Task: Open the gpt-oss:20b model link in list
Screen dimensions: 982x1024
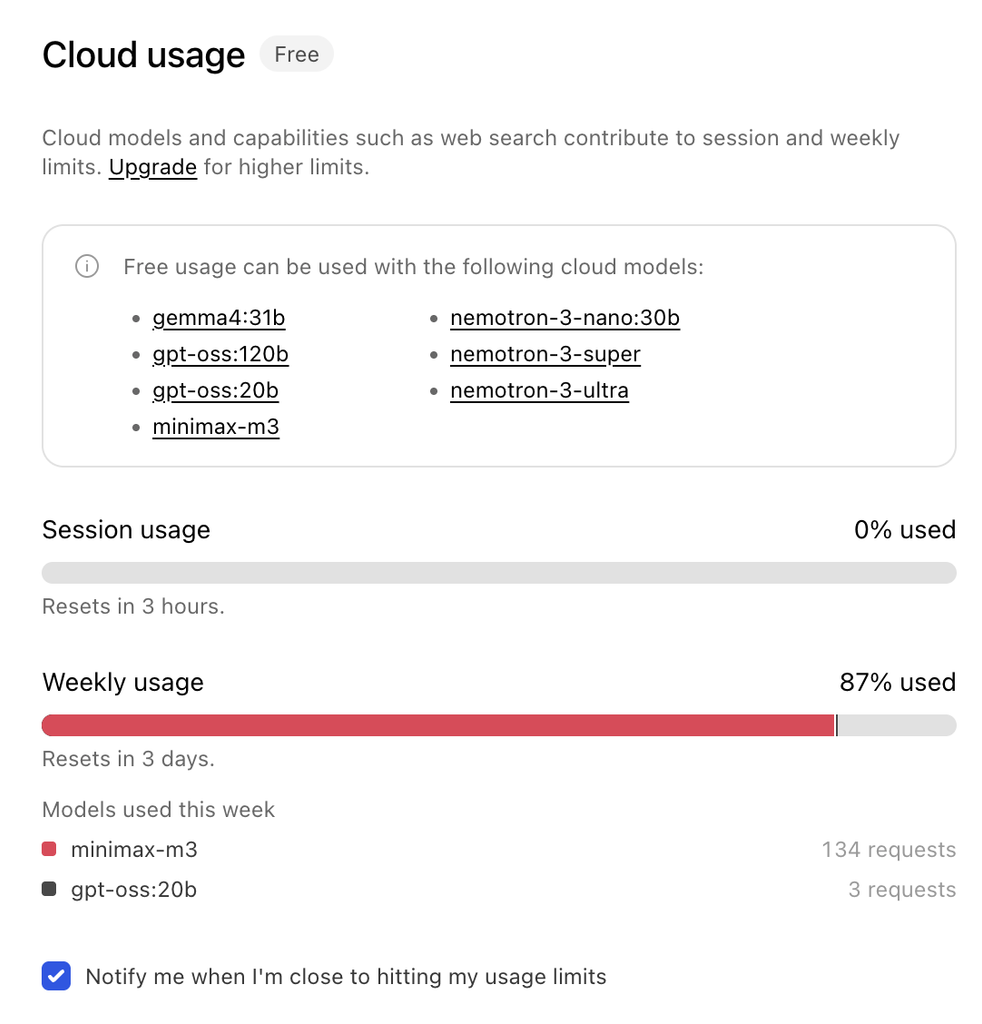Action: [x=215, y=391]
